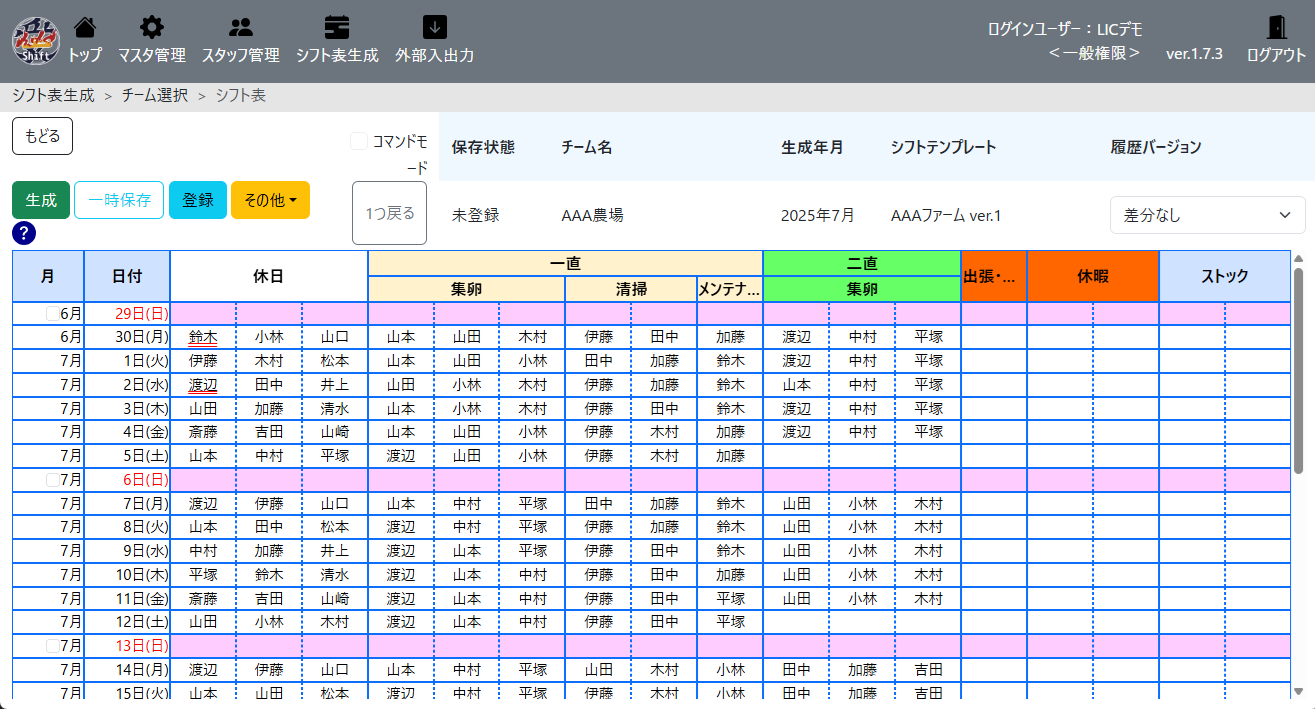Select the 出張 orange column header
This screenshot has width=1315, height=712.
[993, 276]
